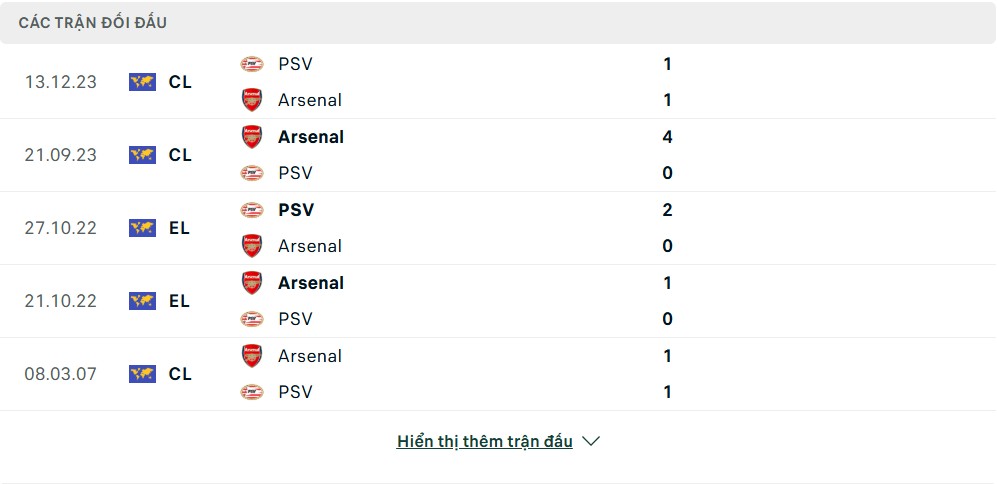Click world flag icon beside 13.12.23 CL
This screenshot has width=997, height=484.
(x=142, y=82)
